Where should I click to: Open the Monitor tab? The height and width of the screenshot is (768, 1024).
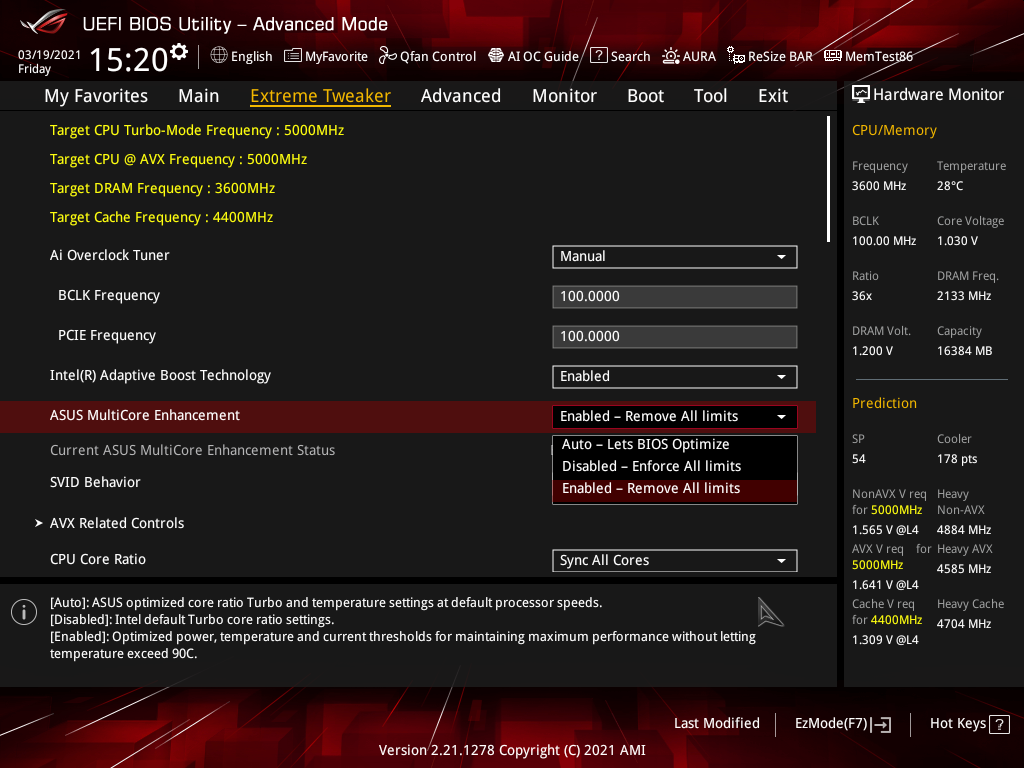pos(564,96)
